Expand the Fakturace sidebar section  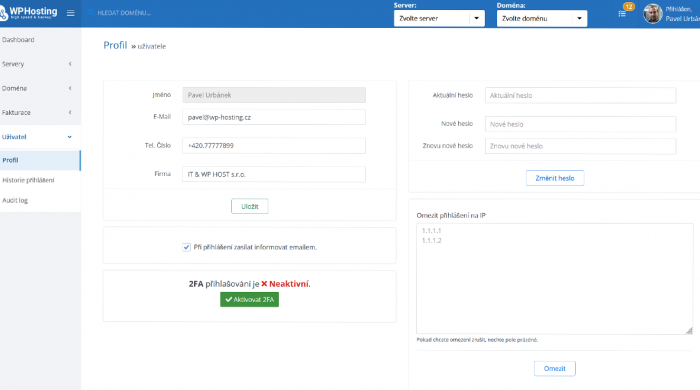(40, 112)
